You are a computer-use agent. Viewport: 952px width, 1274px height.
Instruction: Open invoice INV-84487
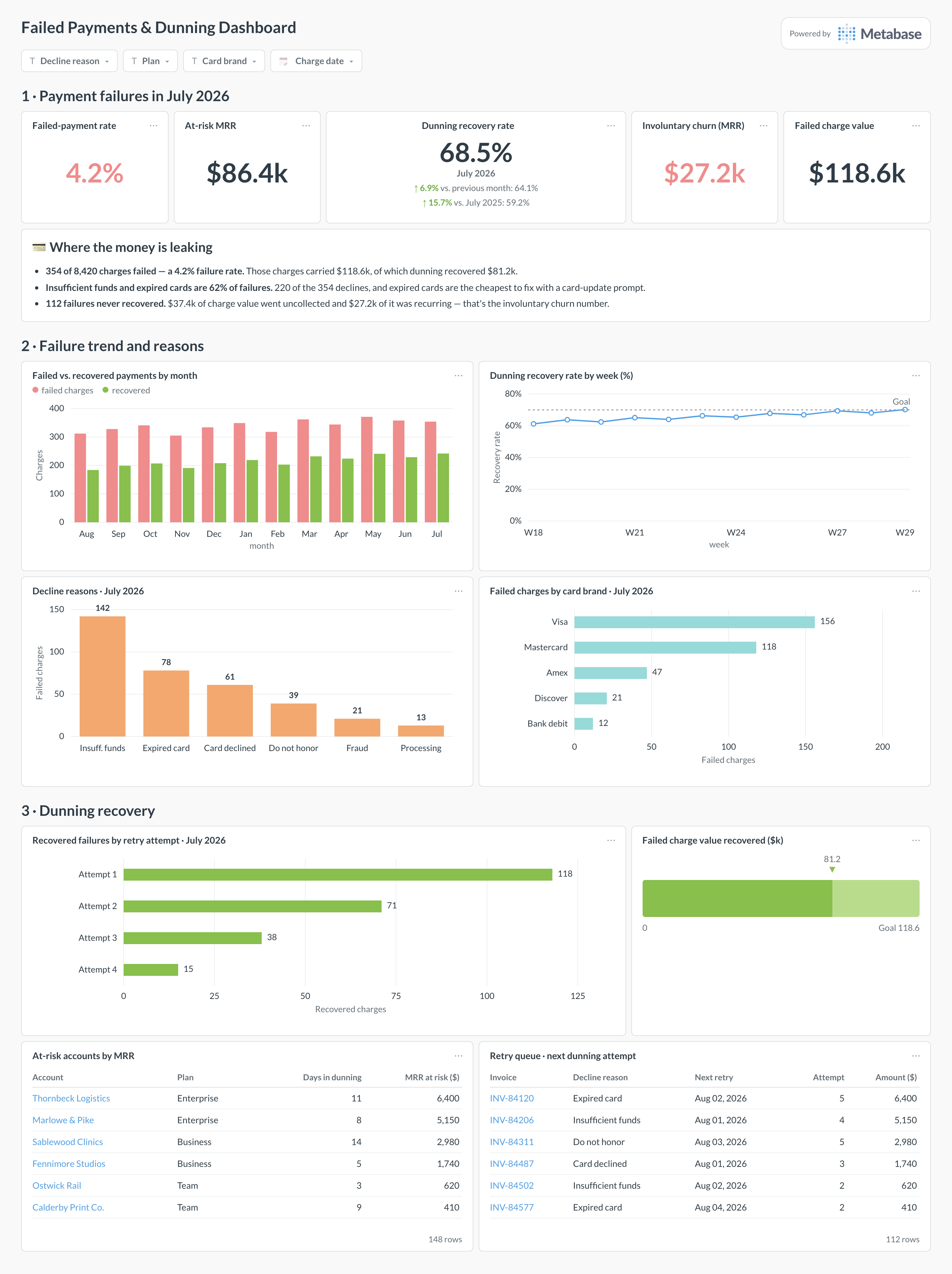point(511,1164)
